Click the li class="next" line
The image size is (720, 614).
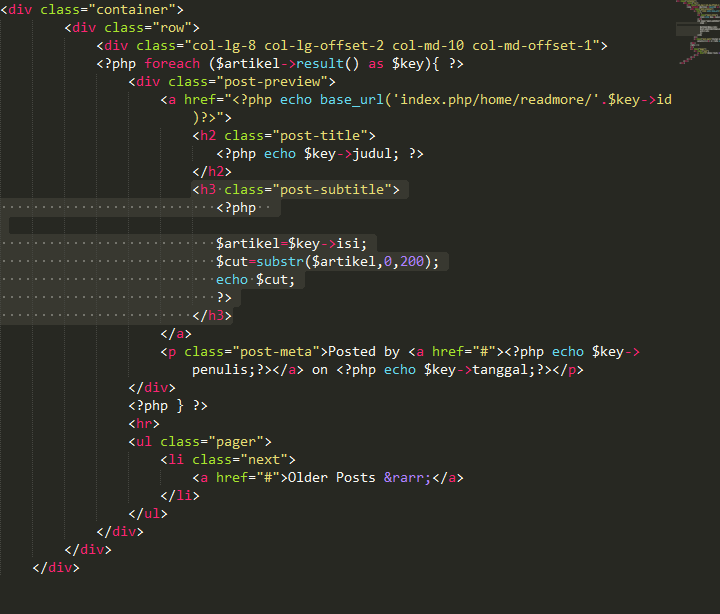pos(228,460)
